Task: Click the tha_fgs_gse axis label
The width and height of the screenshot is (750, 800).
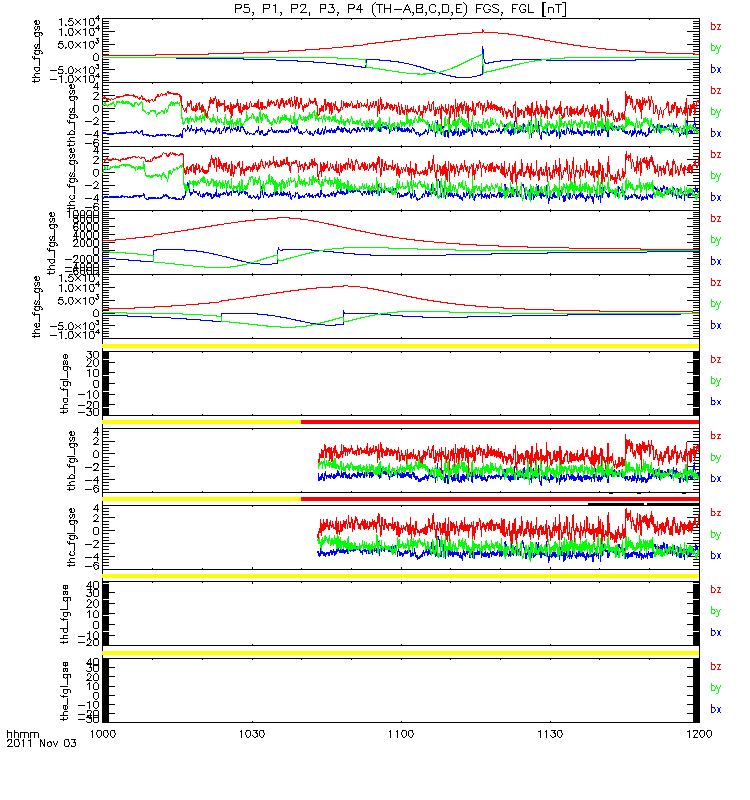Action: pyautogui.click(x=36, y=51)
